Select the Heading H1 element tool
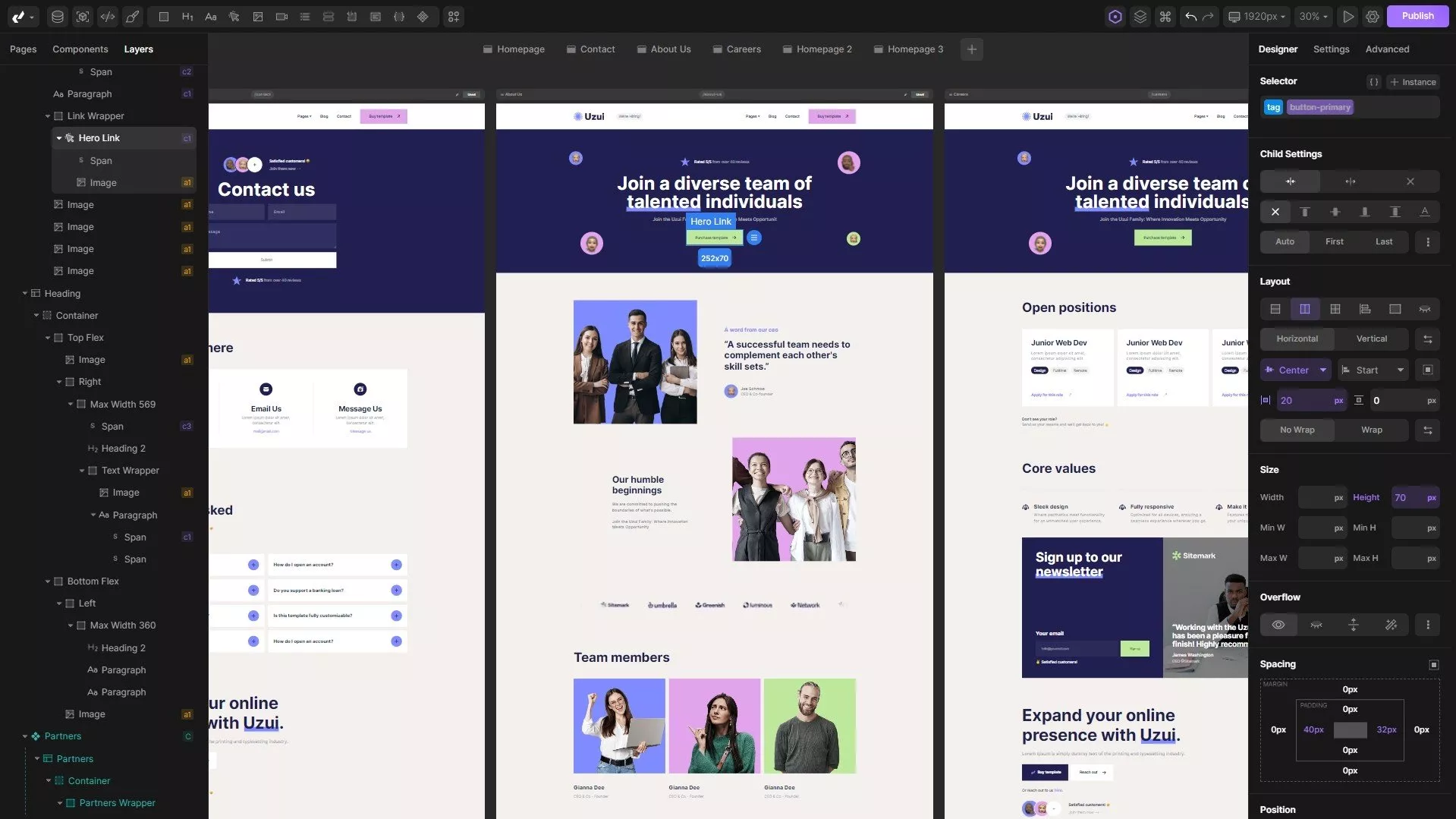Screen dimensions: 1456x819 (187, 17)
